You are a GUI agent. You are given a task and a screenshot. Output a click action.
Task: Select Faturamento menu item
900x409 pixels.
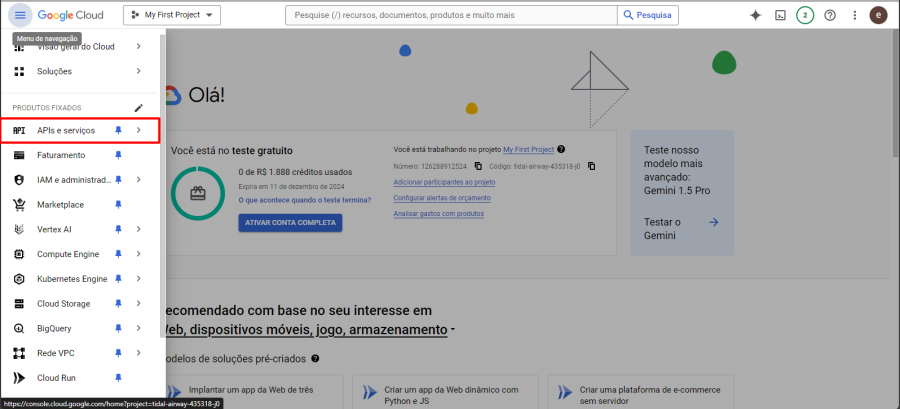(80, 155)
